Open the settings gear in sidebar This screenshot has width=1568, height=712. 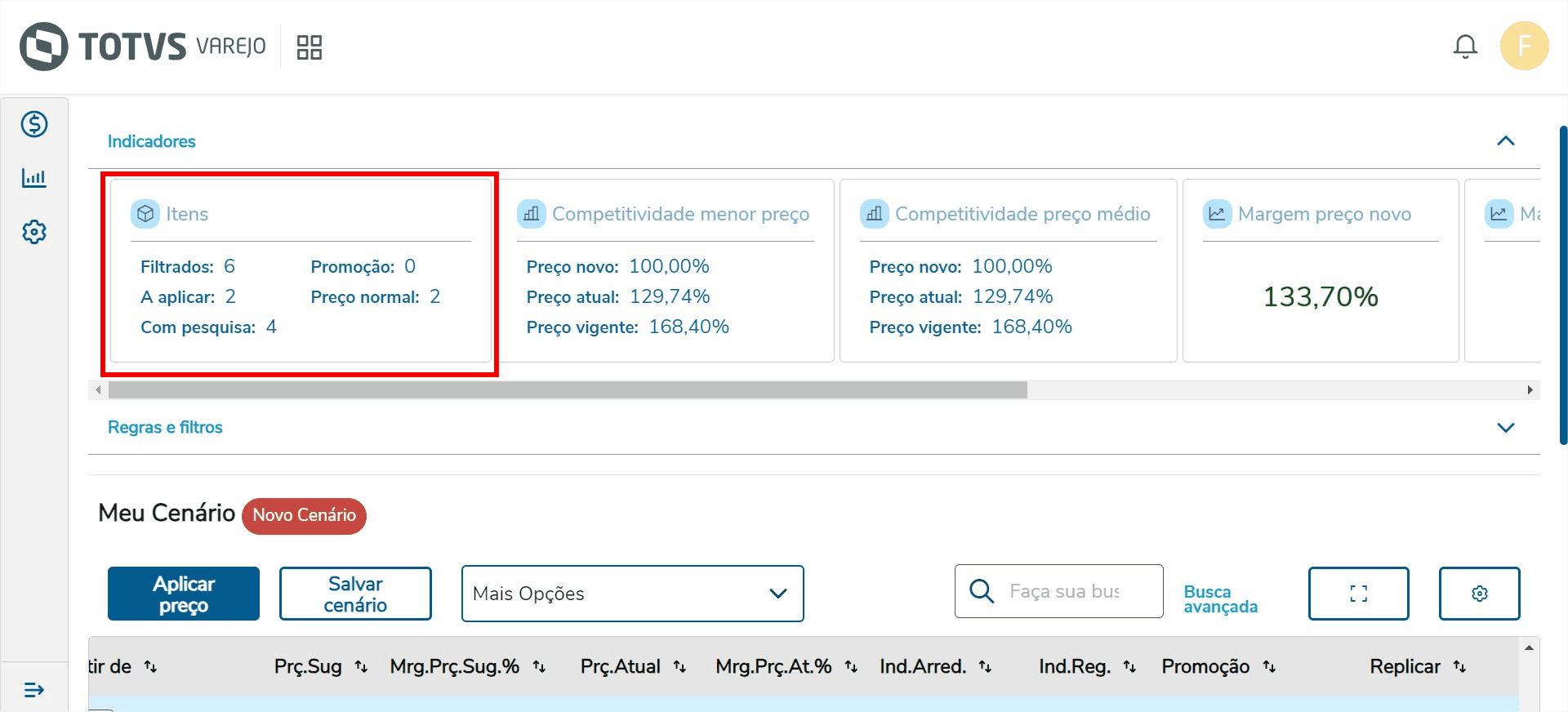[x=34, y=232]
